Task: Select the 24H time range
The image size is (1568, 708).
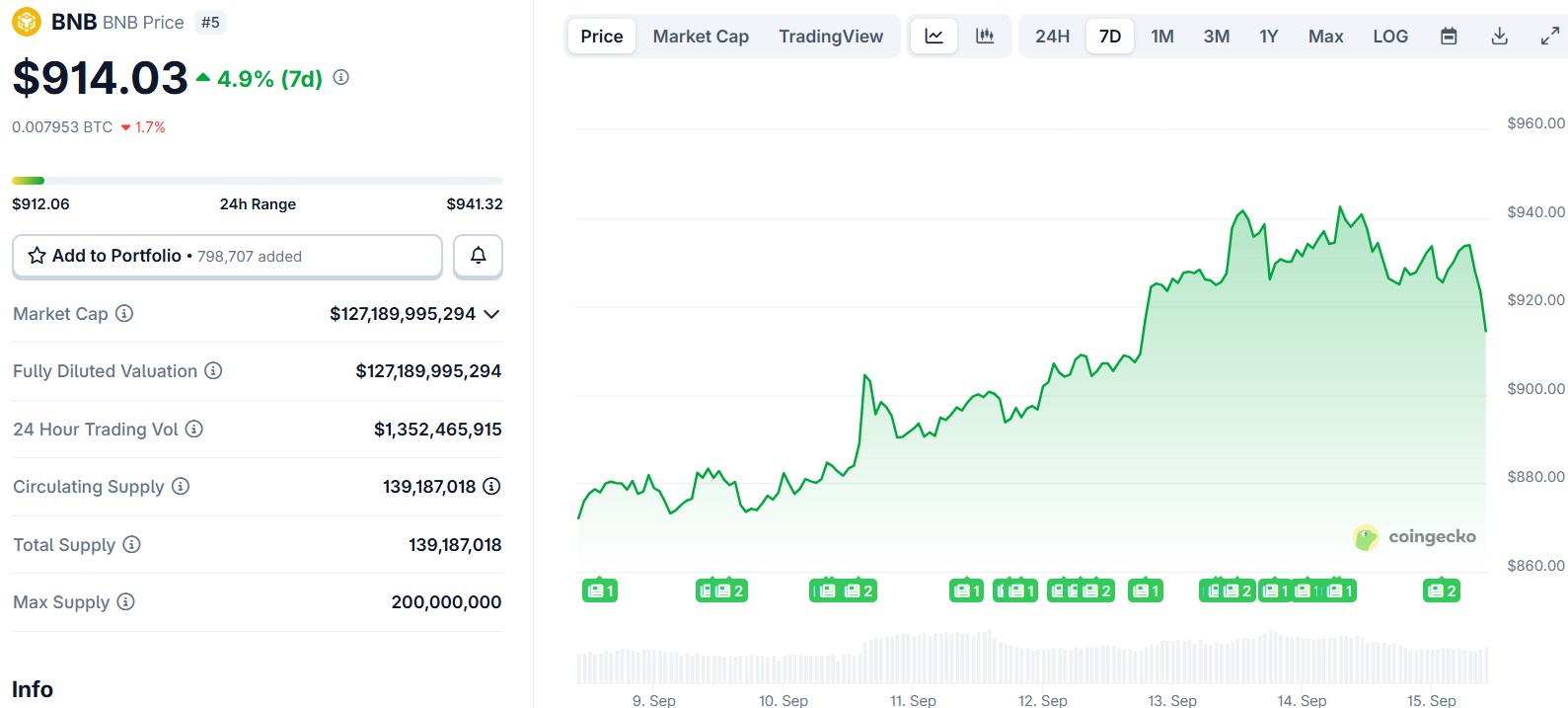Action: [x=1052, y=37]
